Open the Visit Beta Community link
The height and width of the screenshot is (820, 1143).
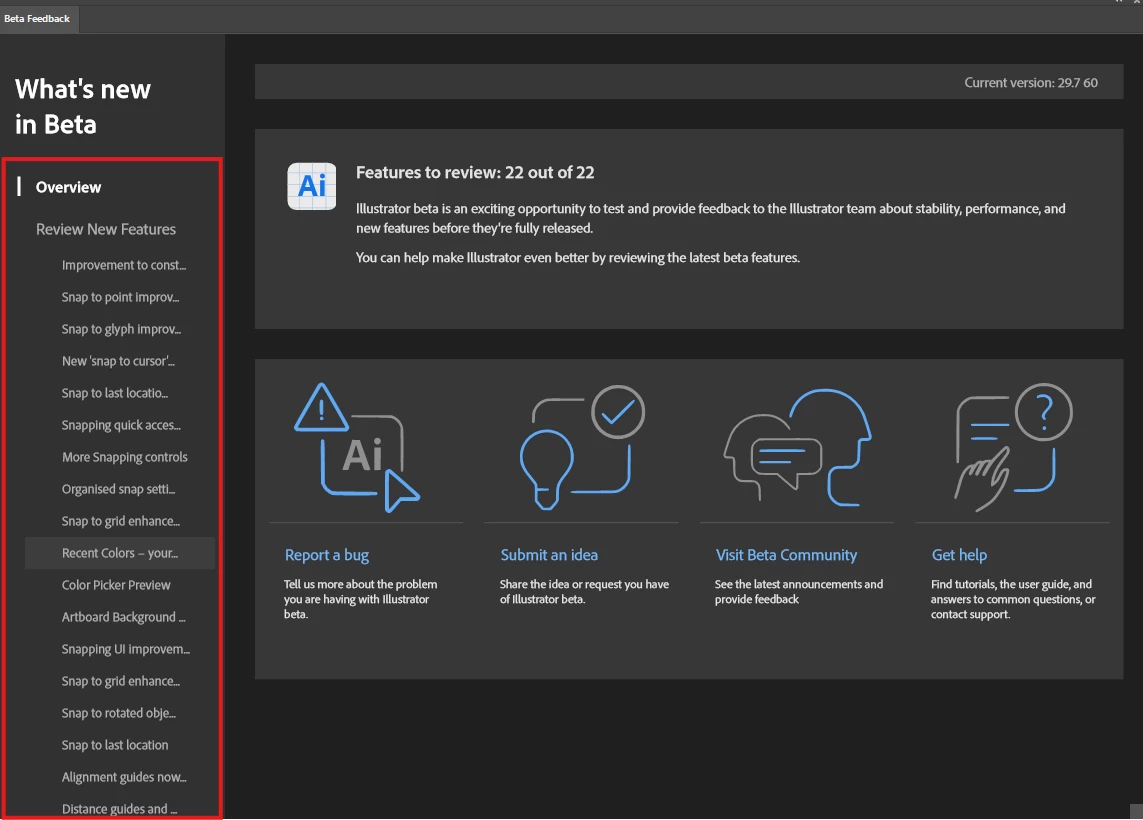point(786,555)
